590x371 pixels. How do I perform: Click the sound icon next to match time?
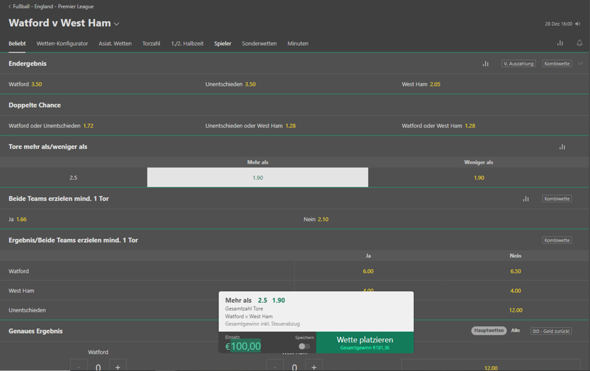pos(577,24)
